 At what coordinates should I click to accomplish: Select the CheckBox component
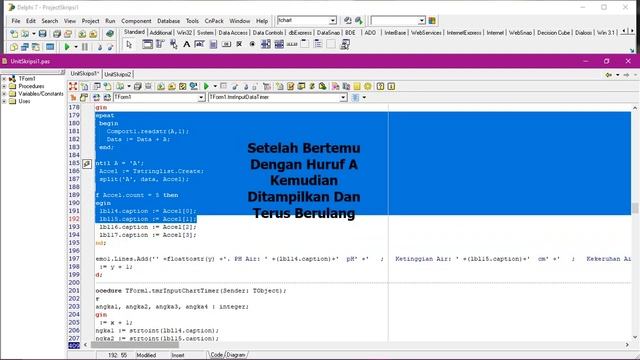click(x=239, y=44)
